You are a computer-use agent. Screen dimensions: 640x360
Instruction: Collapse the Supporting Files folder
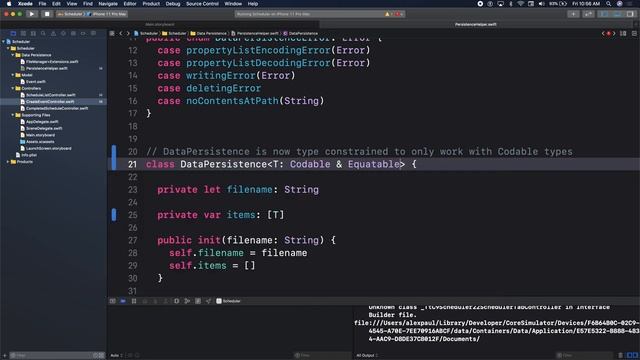(13, 115)
